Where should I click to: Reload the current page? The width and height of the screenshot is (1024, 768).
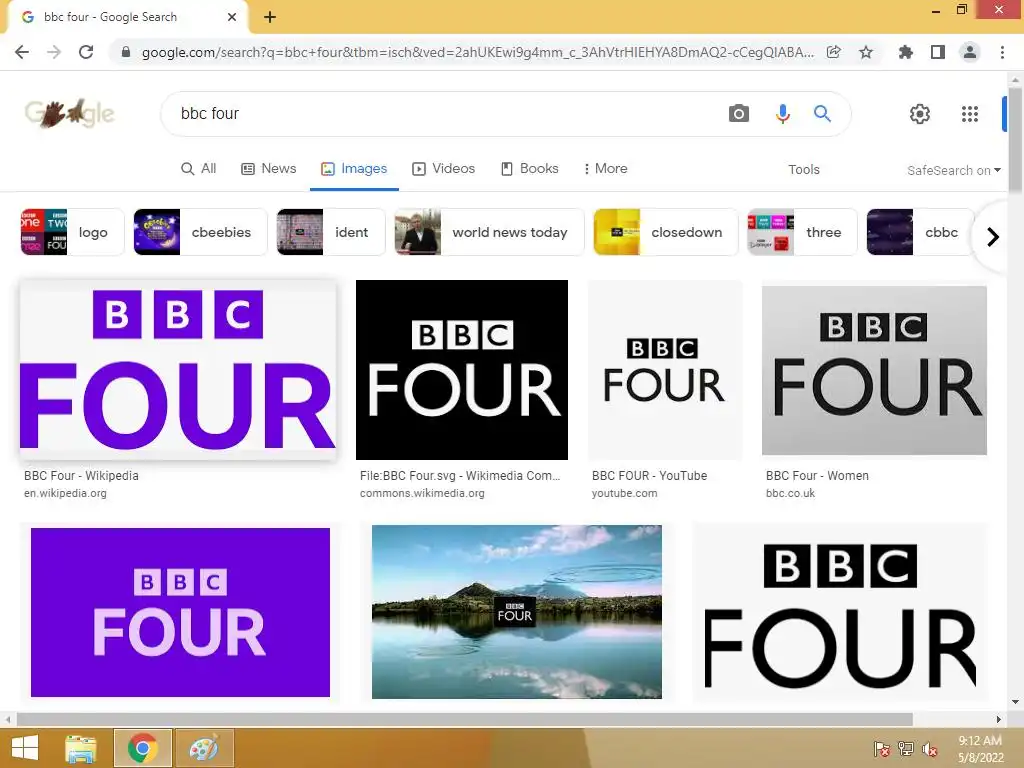86,52
